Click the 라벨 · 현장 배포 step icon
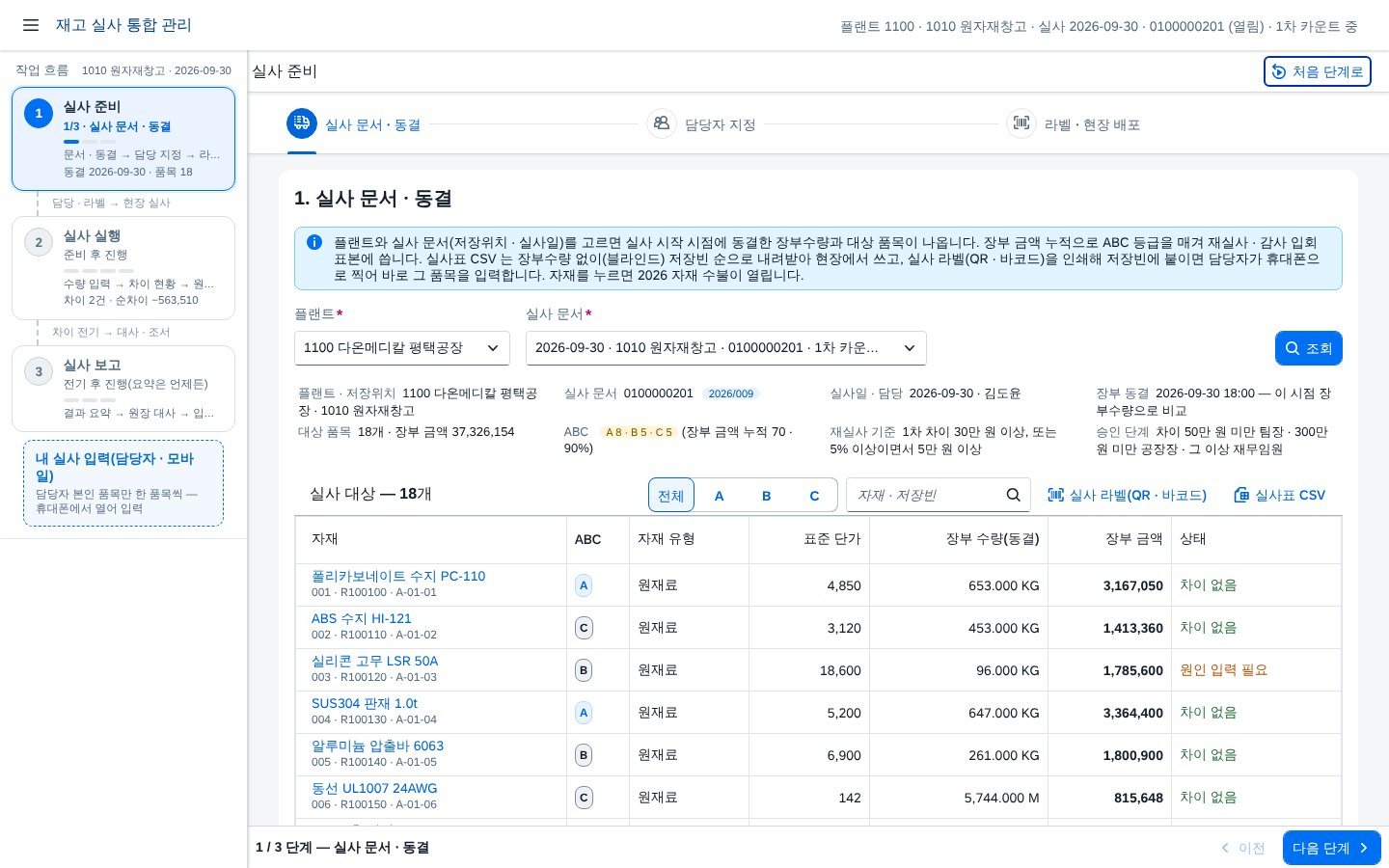This screenshot has height=868, width=1389. click(x=1021, y=123)
